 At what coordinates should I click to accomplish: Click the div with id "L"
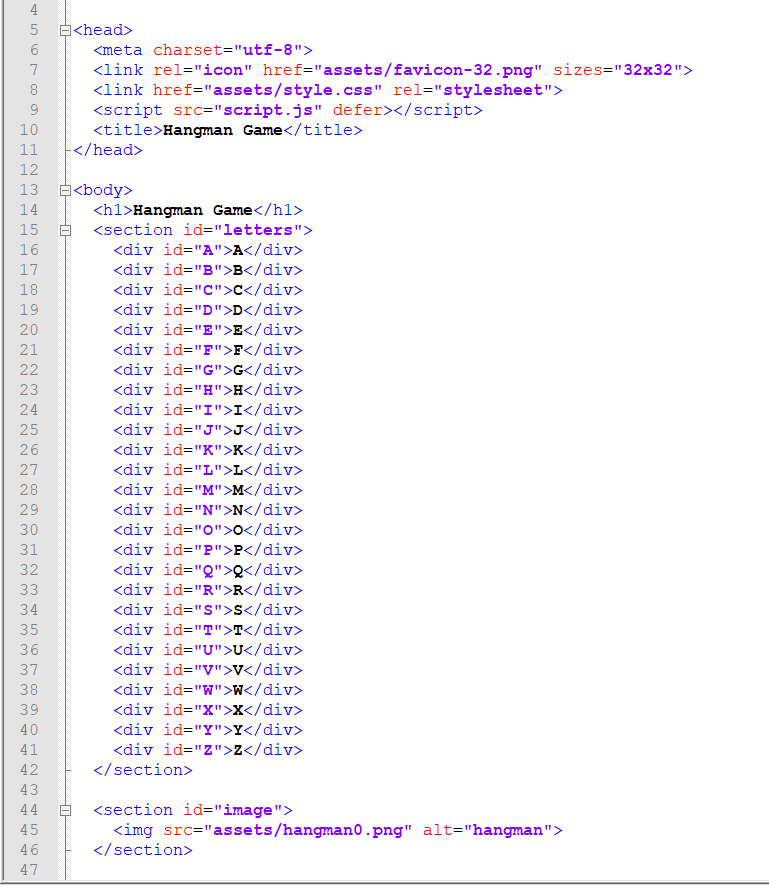coord(208,470)
